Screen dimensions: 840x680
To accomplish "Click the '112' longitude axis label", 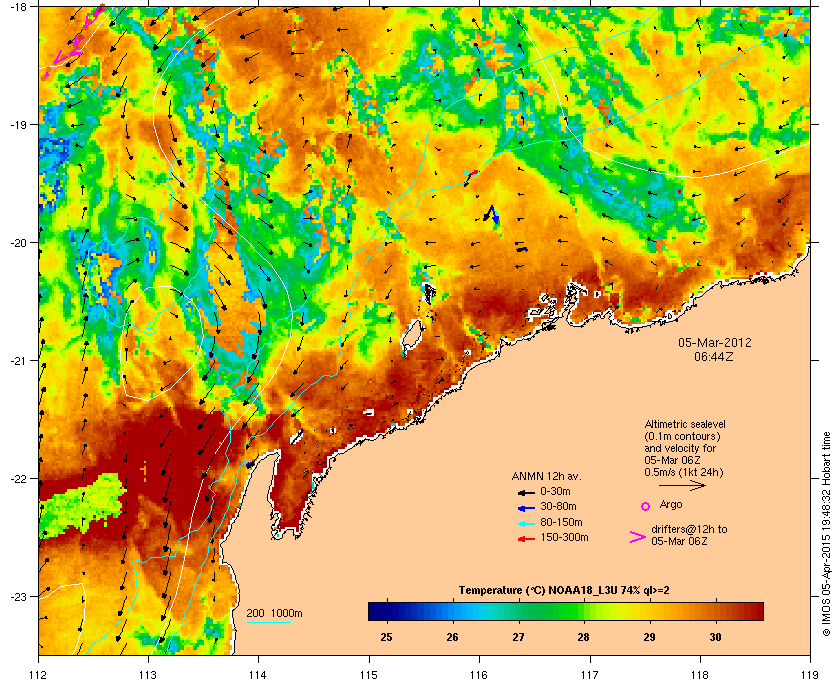I will 39,675.
